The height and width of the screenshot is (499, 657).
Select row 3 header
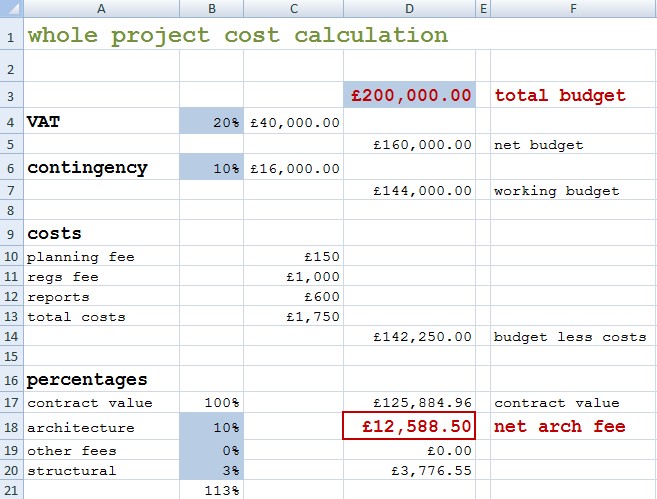point(11,96)
